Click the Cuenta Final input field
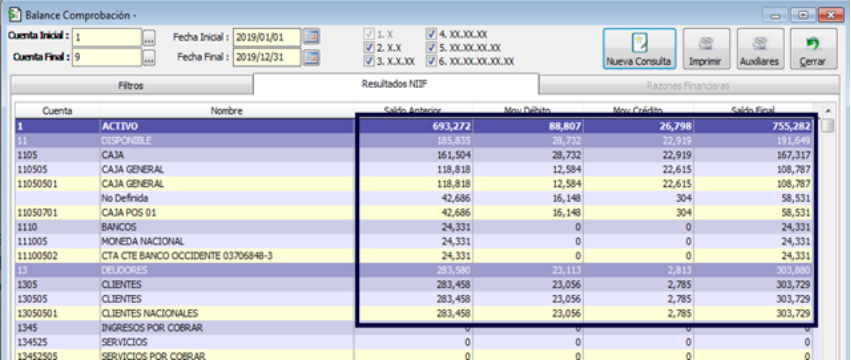 tap(106, 57)
